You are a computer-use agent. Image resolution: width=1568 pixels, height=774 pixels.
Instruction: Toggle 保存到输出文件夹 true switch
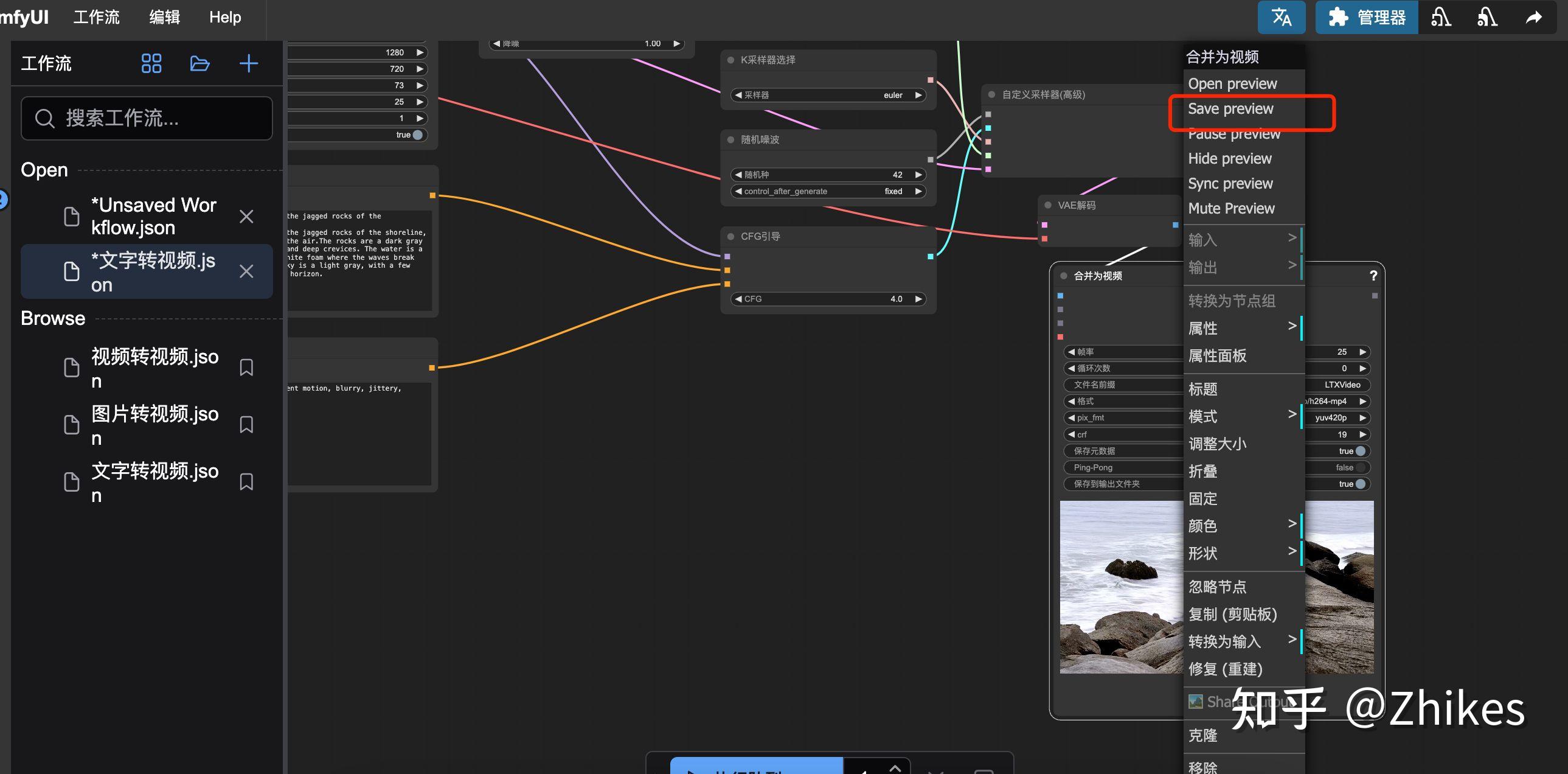[1361, 484]
